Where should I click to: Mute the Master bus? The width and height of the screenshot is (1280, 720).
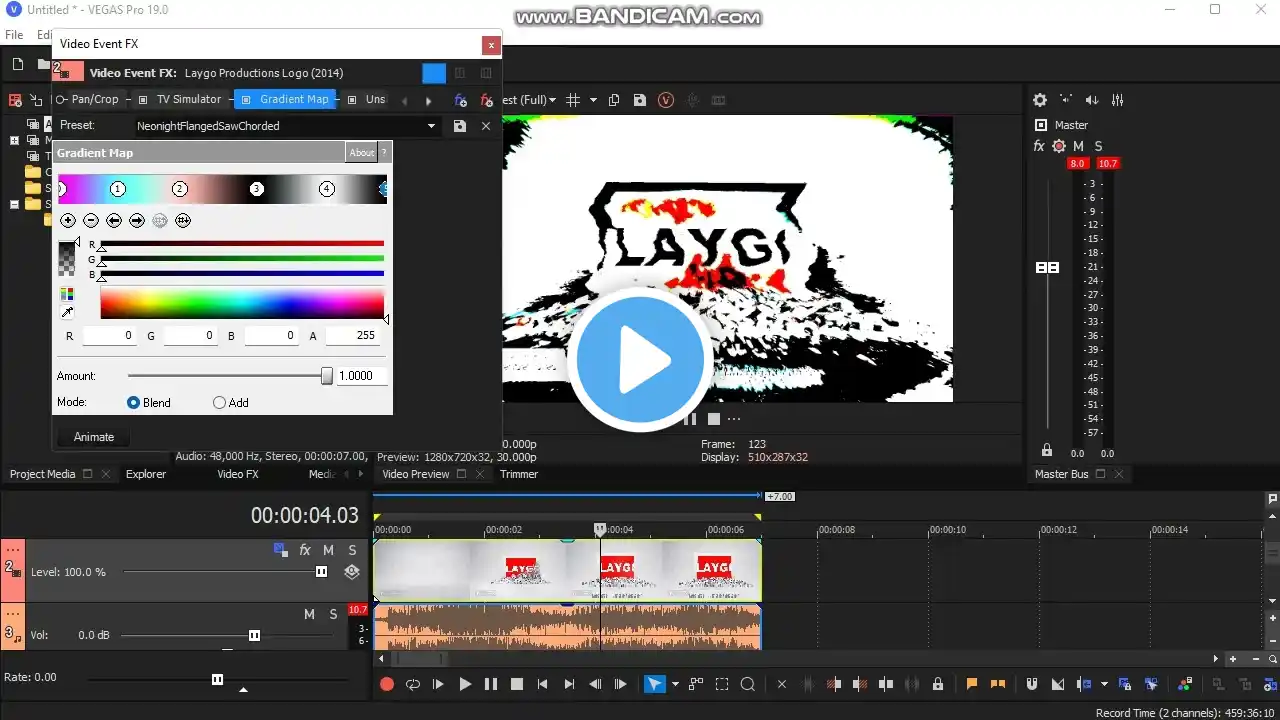tap(1078, 146)
